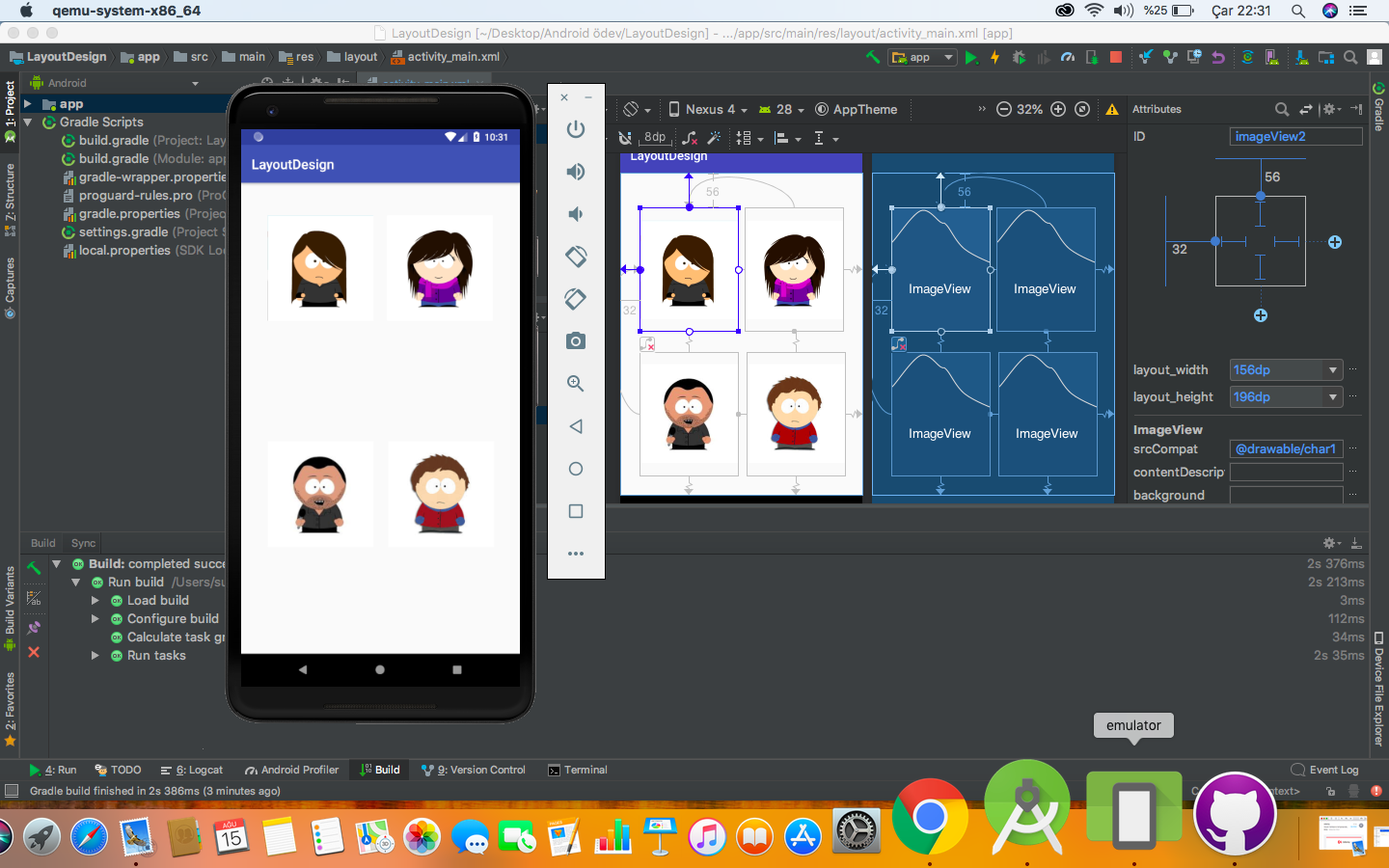Edit srcCompat field @drawable/char1

tap(1286, 448)
